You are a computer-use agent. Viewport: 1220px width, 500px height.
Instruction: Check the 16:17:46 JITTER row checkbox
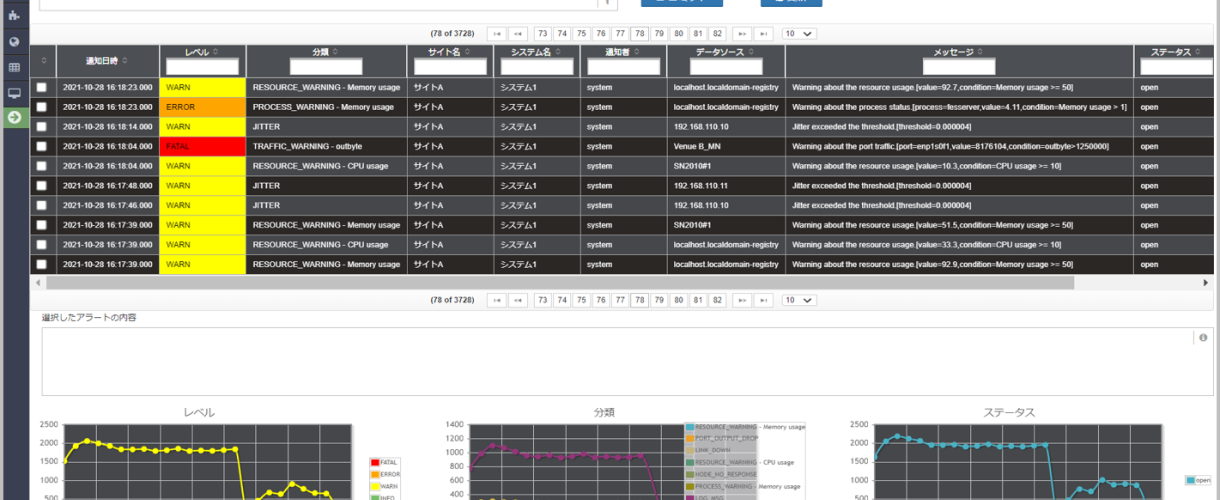pos(42,205)
